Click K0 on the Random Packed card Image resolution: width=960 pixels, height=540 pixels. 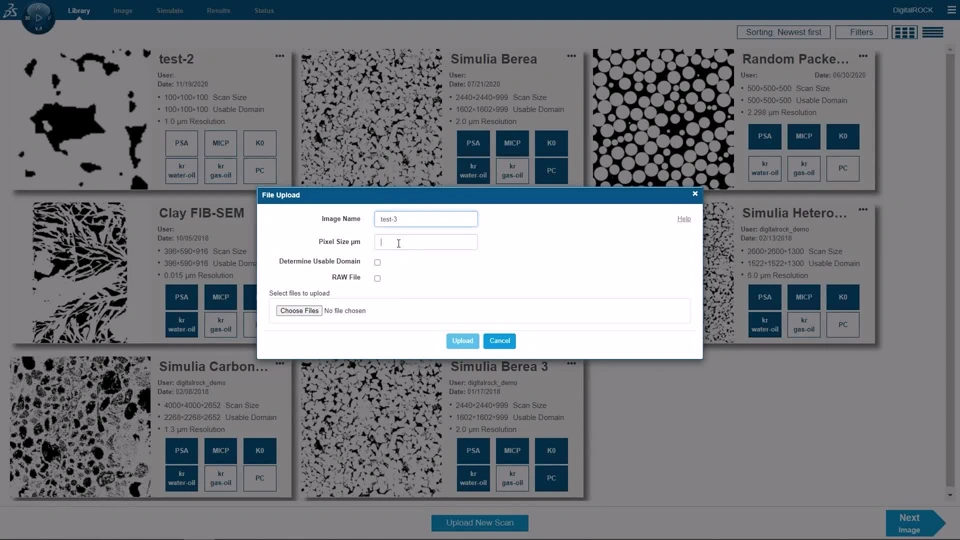tap(843, 137)
